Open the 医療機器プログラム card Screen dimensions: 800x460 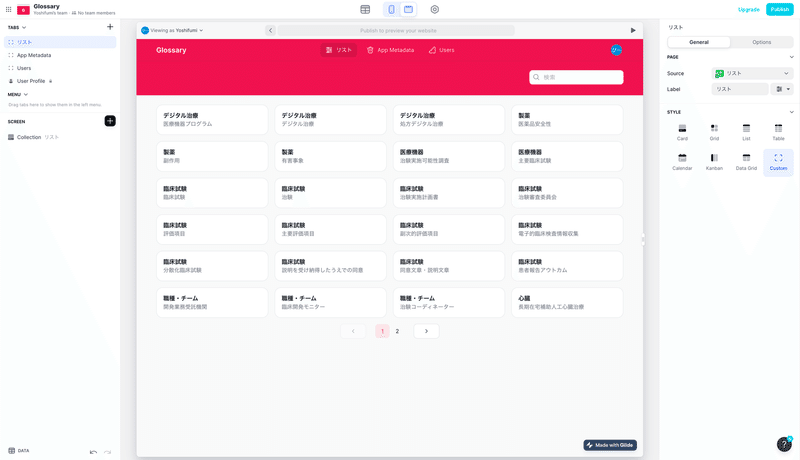pos(212,120)
